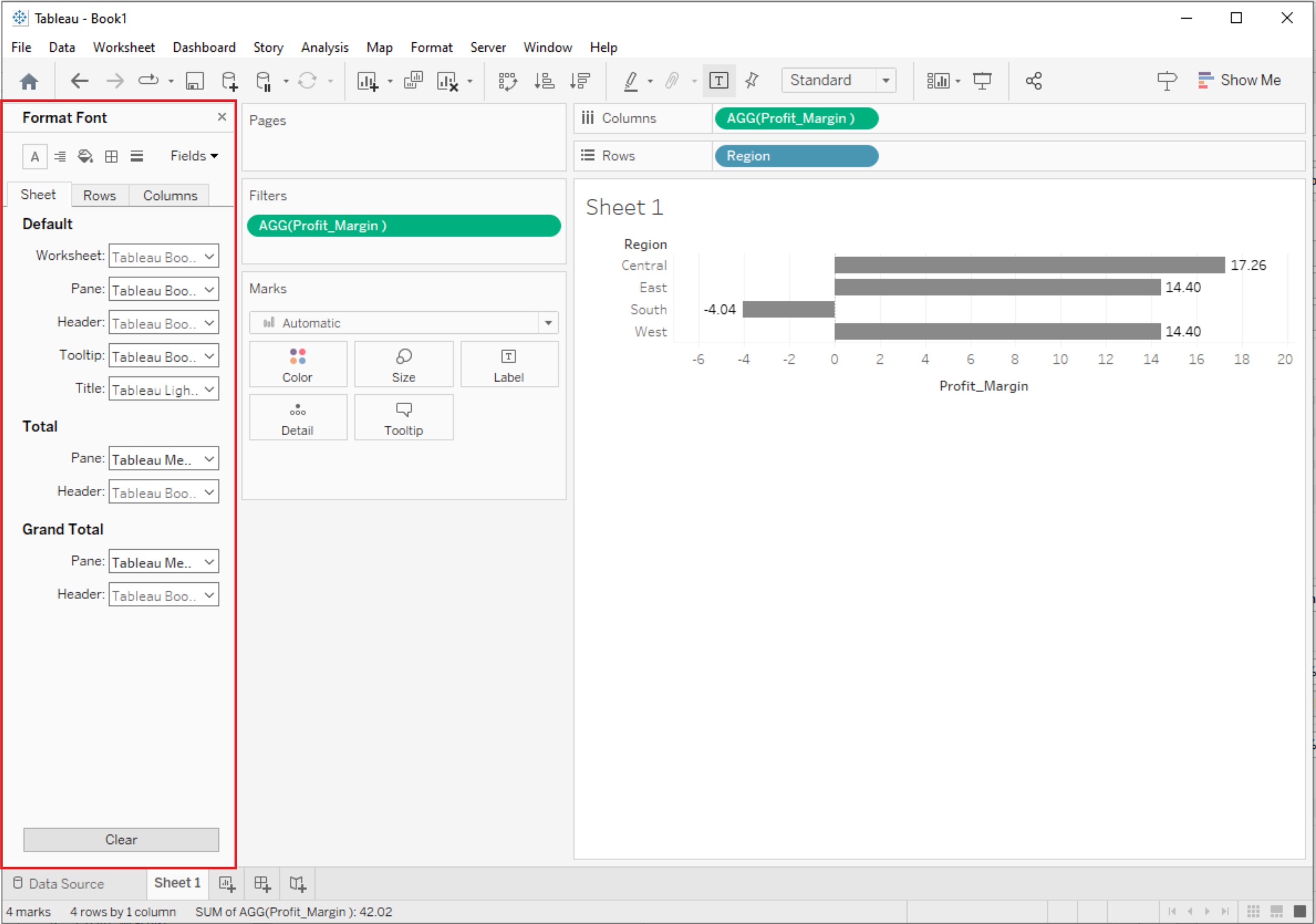Switch to the Rows tab
Image resolution: width=1316 pixels, height=924 pixels.
(x=99, y=195)
